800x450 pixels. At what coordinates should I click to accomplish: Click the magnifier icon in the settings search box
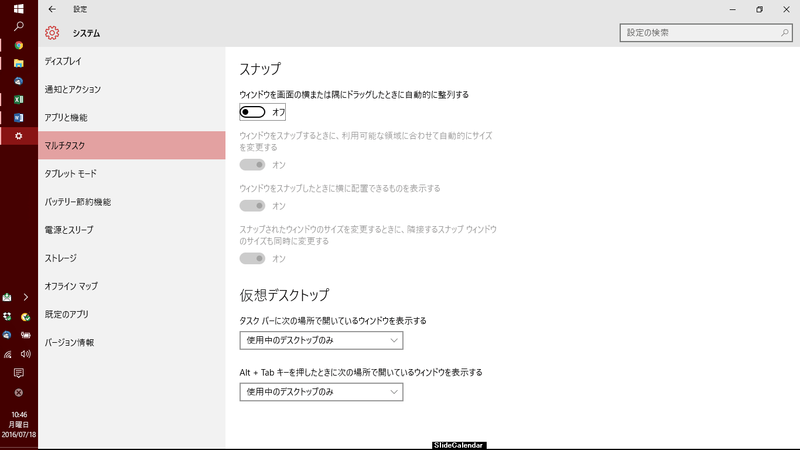pyautogui.click(x=785, y=33)
